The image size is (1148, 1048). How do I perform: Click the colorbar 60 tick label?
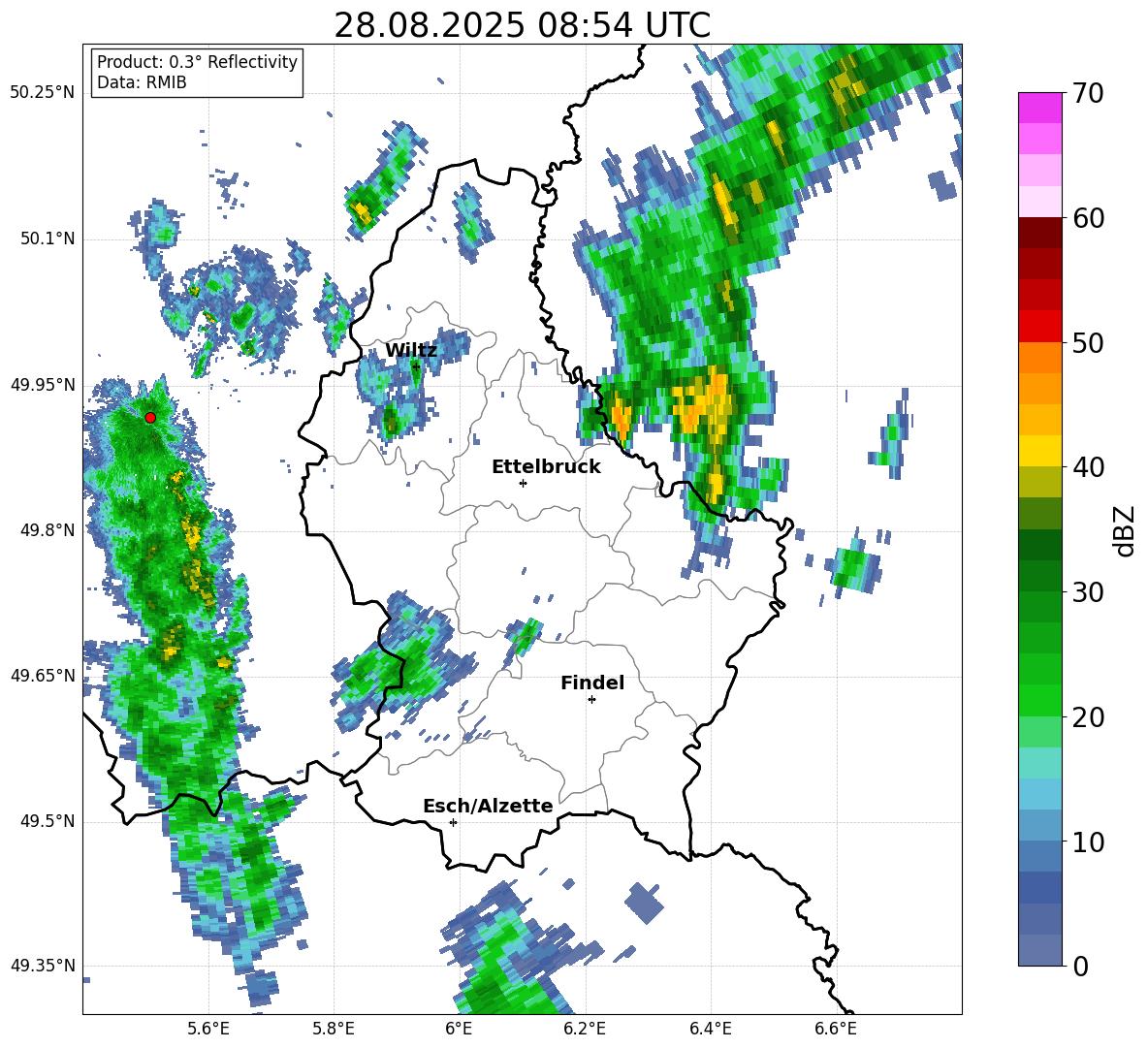pyautogui.click(x=1088, y=218)
